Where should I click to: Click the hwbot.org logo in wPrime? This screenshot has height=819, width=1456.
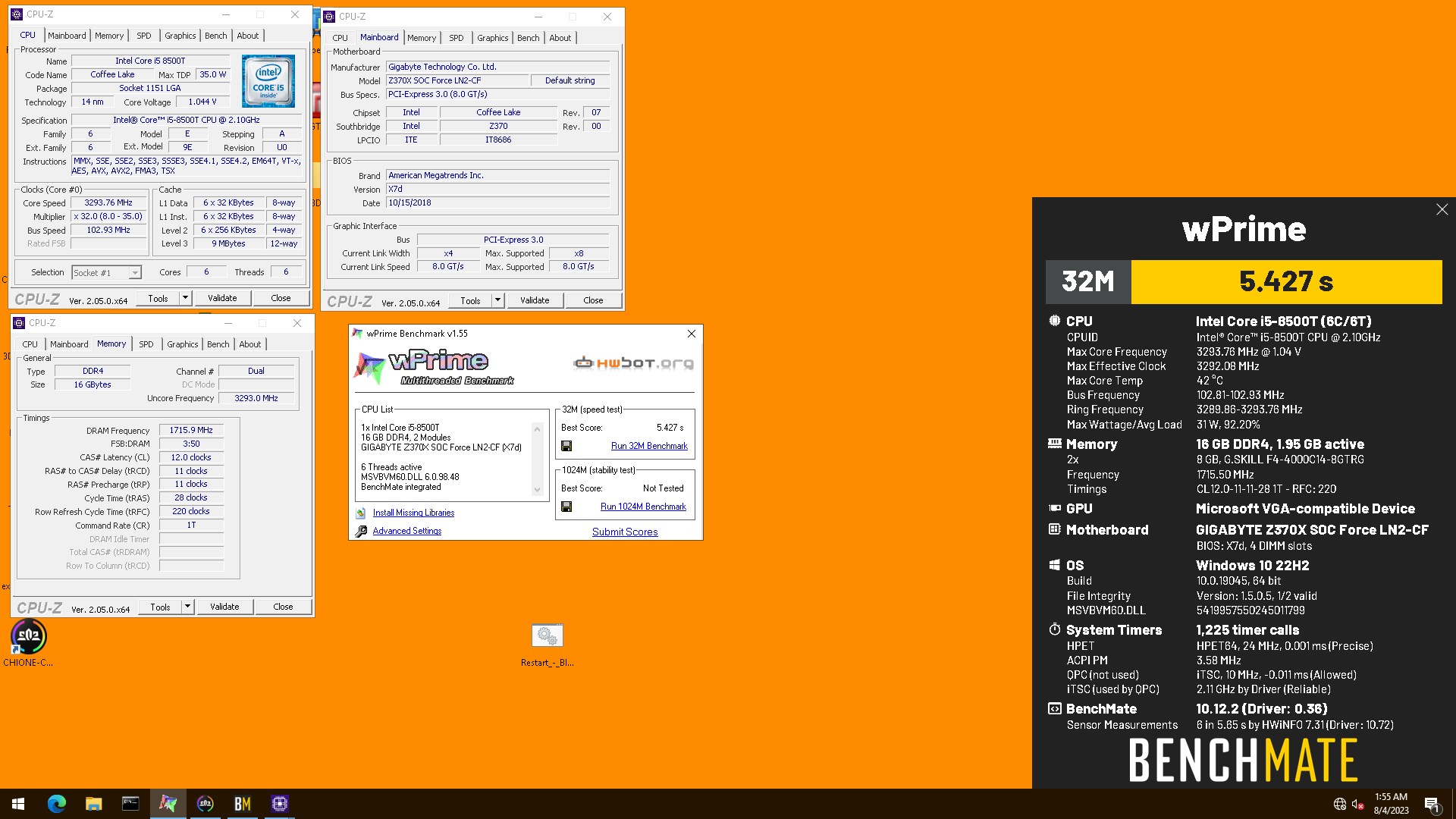pos(633,363)
